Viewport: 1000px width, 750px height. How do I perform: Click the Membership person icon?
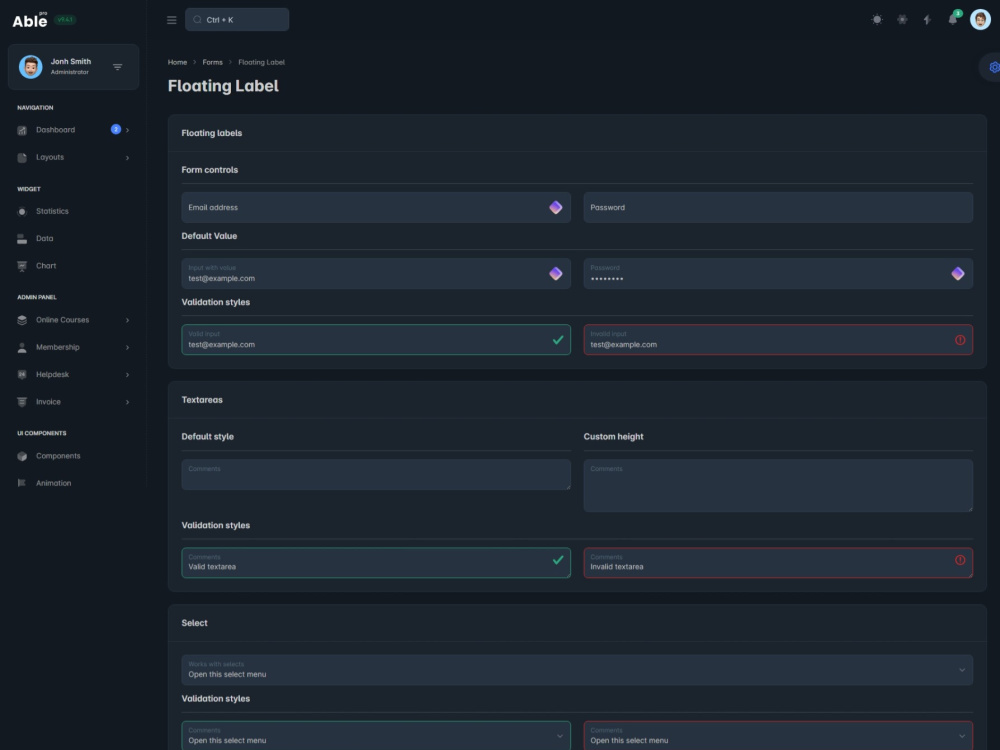click(x=22, y=348)
